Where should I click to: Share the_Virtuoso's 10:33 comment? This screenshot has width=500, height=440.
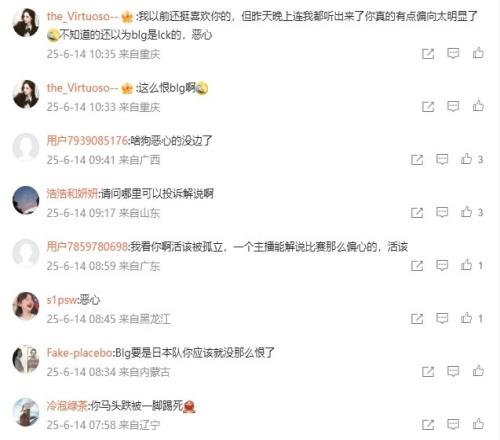tap(428, 107)
